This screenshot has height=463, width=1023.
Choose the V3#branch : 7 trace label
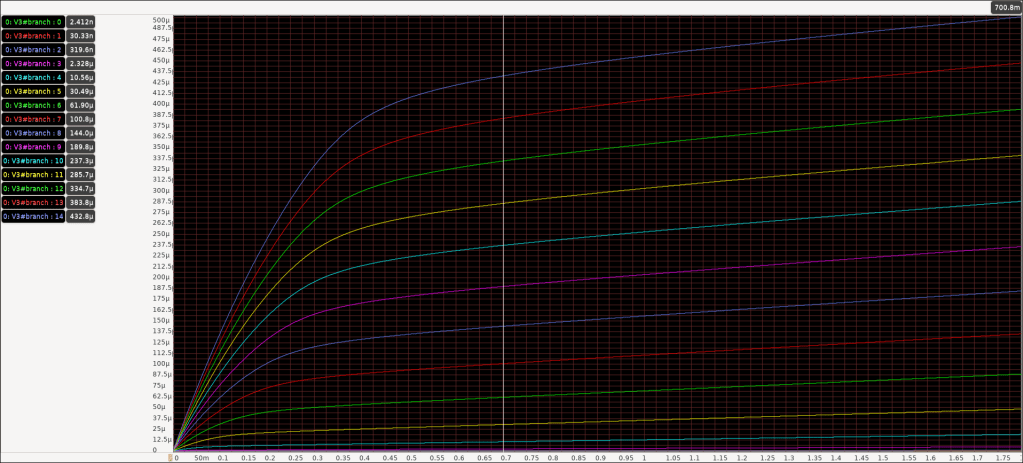(x=33, y=119)
